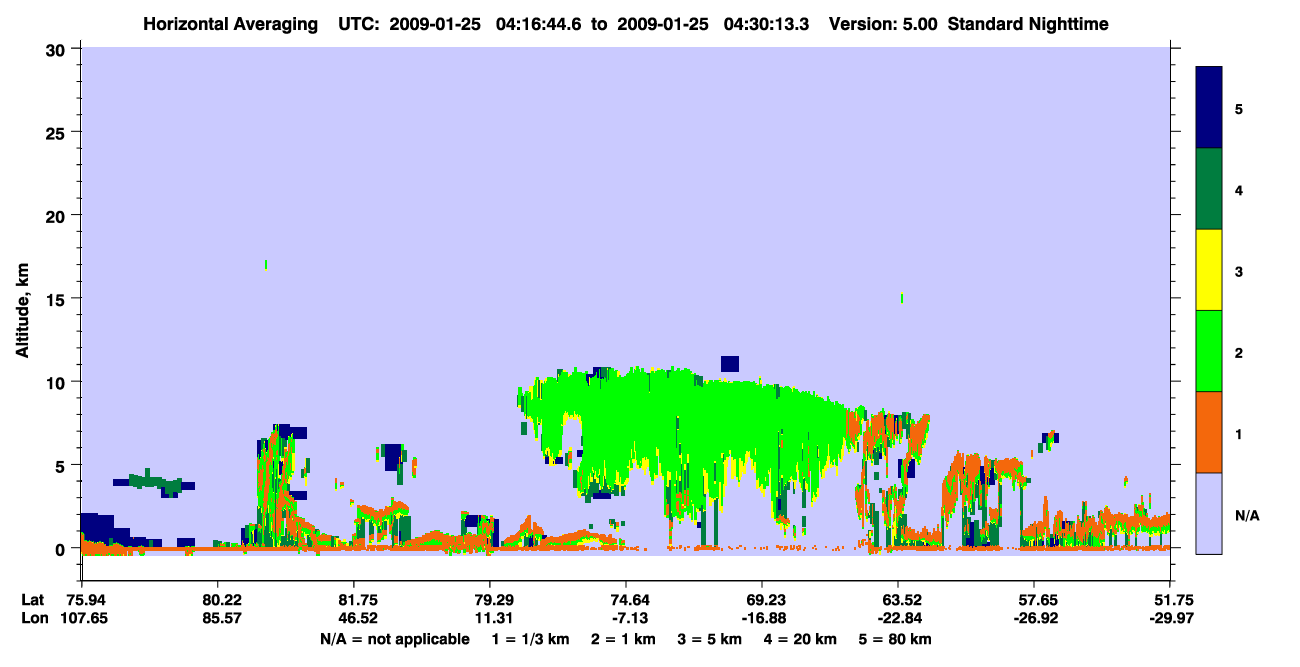Viewport: 1300px width, 667px height.
Task: Click the legend label '4'
Action: coord(1239,189)
